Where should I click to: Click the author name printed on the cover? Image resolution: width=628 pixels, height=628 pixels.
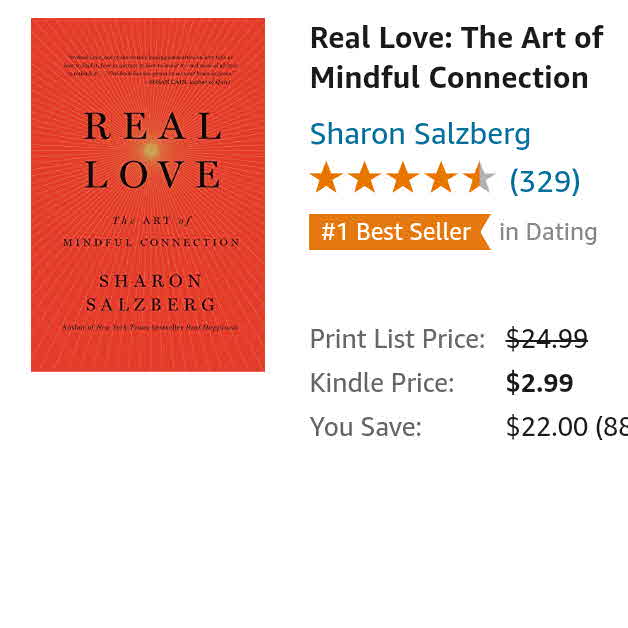151,292
